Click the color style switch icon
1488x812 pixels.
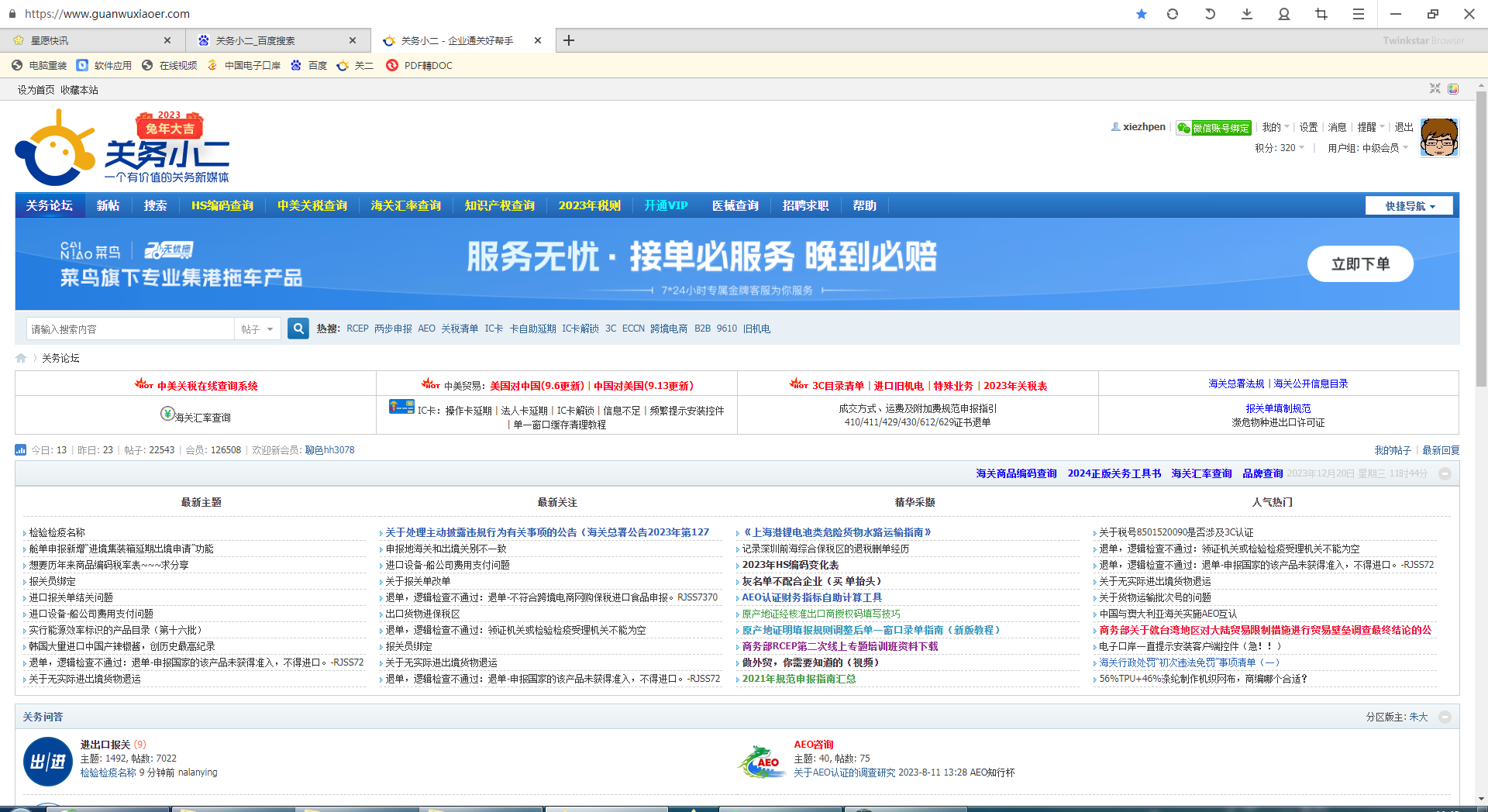(1453, 89)
